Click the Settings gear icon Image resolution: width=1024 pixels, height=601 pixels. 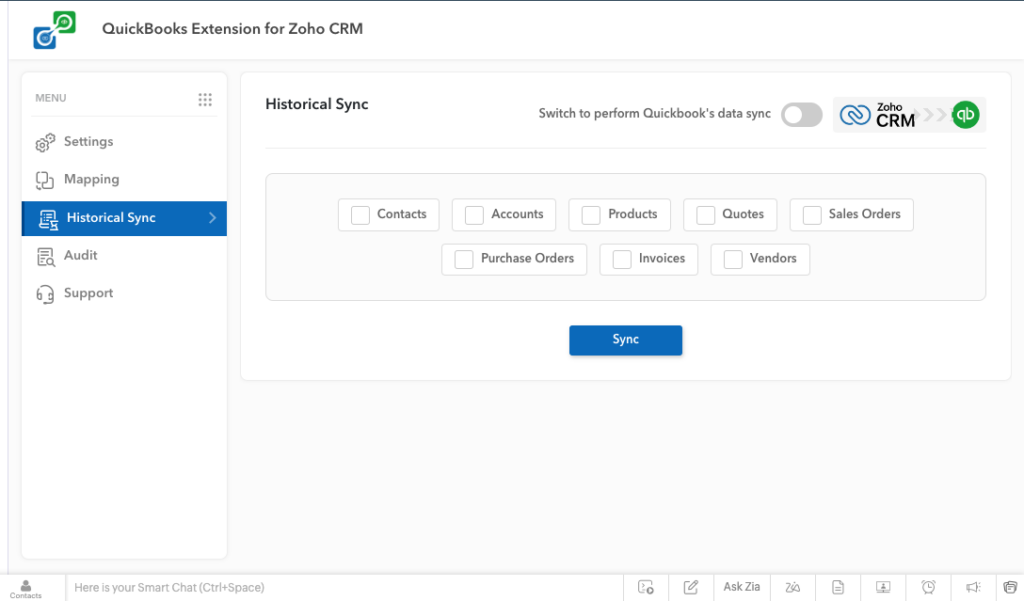45,142
